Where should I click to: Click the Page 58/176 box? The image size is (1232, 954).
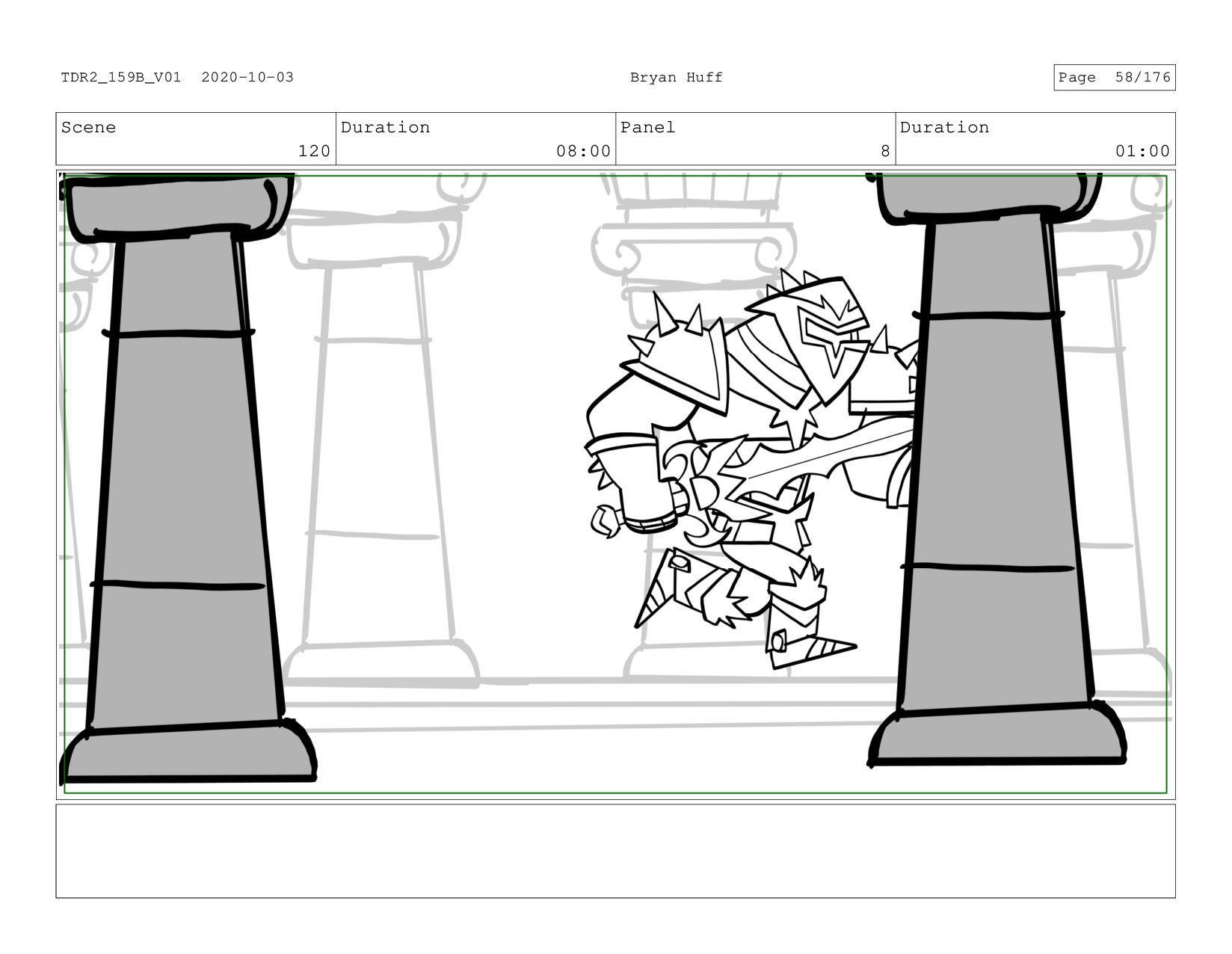1114,77
